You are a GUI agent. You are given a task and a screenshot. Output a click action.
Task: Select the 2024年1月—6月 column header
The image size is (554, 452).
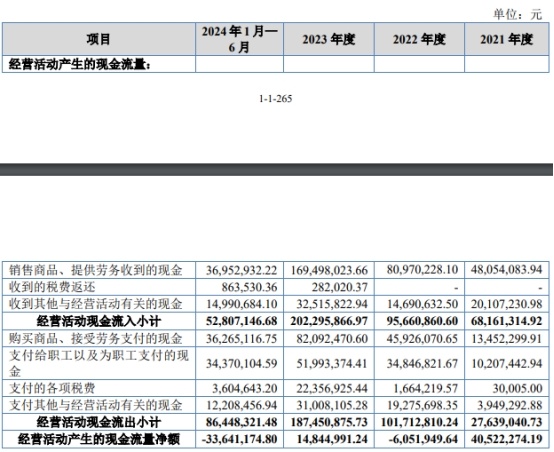240,39
